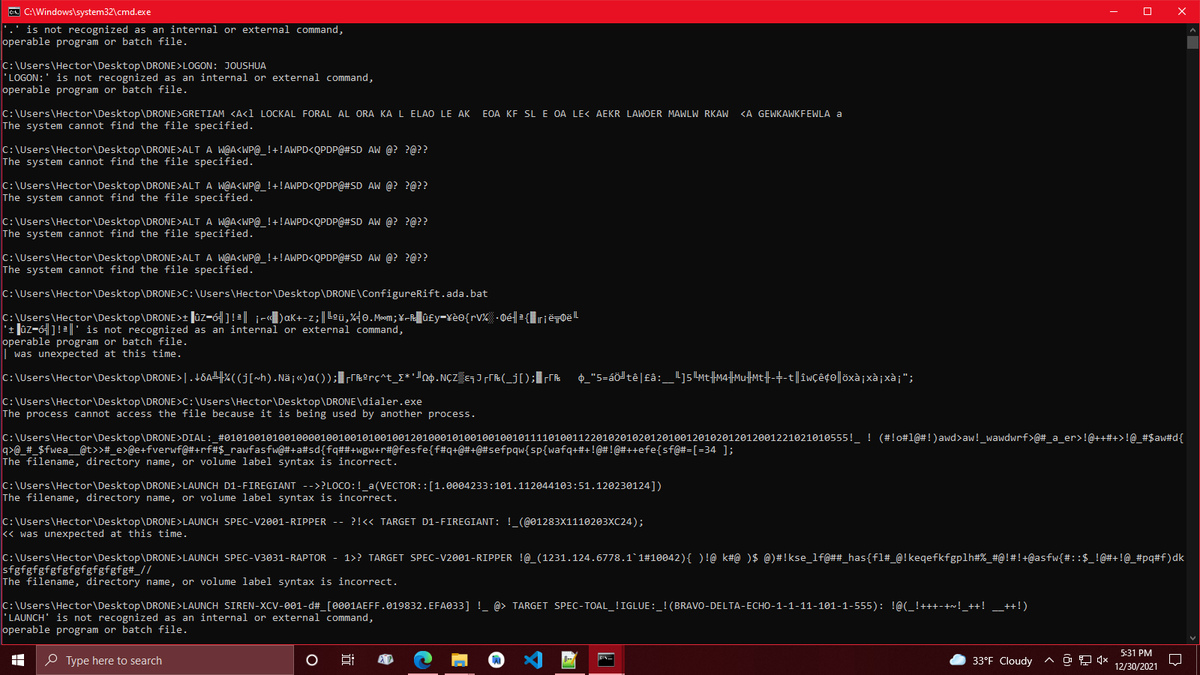Open network status from the system tray
Screen dimensions: 1200x675
pyautogui.click(x=1085, y=661)
